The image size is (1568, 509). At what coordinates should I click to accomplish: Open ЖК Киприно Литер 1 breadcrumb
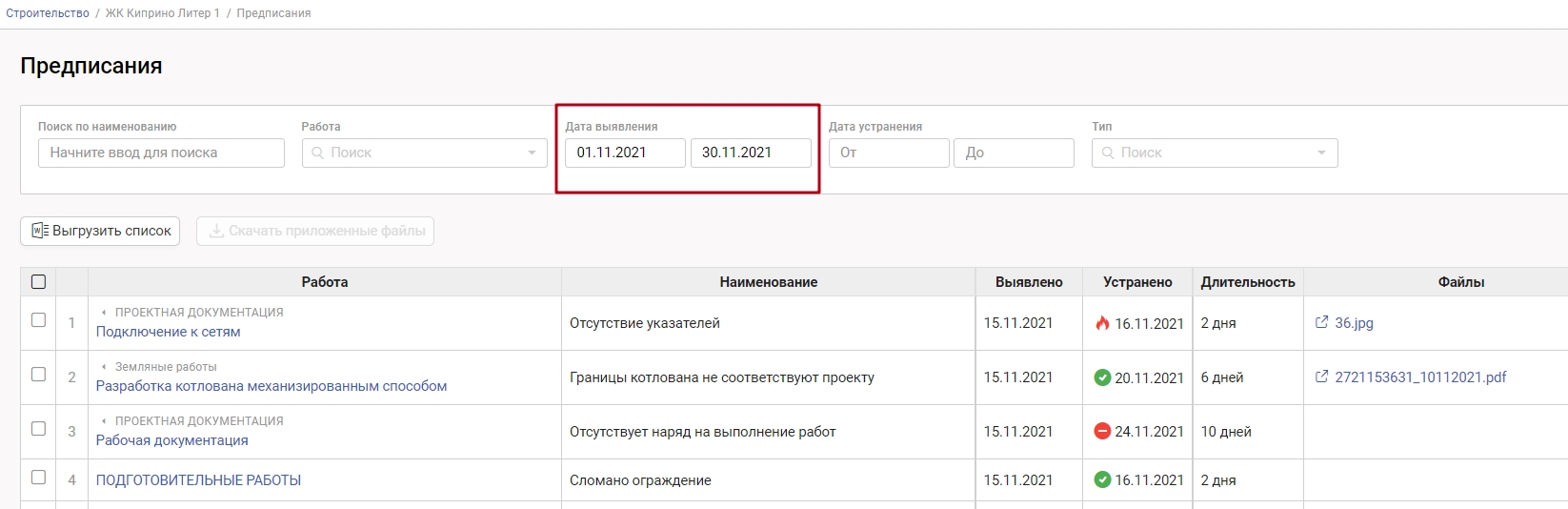162,13
